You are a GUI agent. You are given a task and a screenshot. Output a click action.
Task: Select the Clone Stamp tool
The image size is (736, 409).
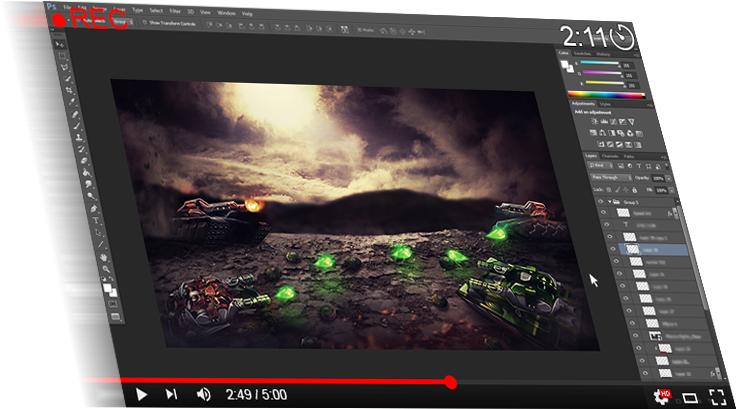(79, 137)
